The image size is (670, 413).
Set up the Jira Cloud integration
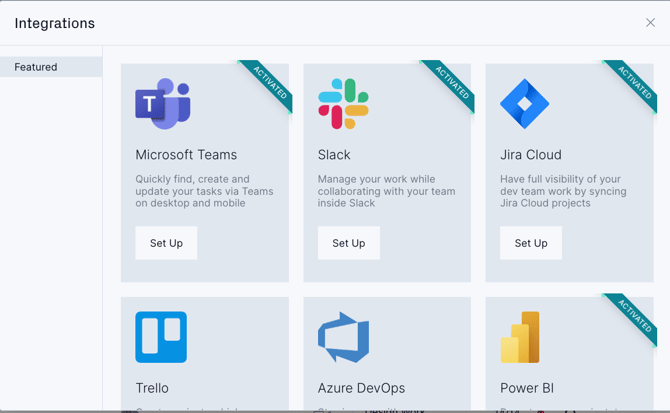click(x=531, y=243)
